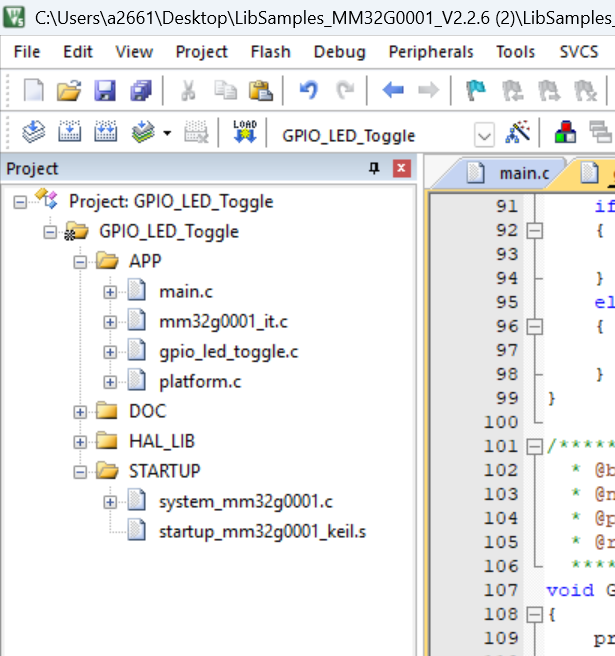615x656 pixels.
Task: Open the Peripherals menu
Action: click(431, 52)
